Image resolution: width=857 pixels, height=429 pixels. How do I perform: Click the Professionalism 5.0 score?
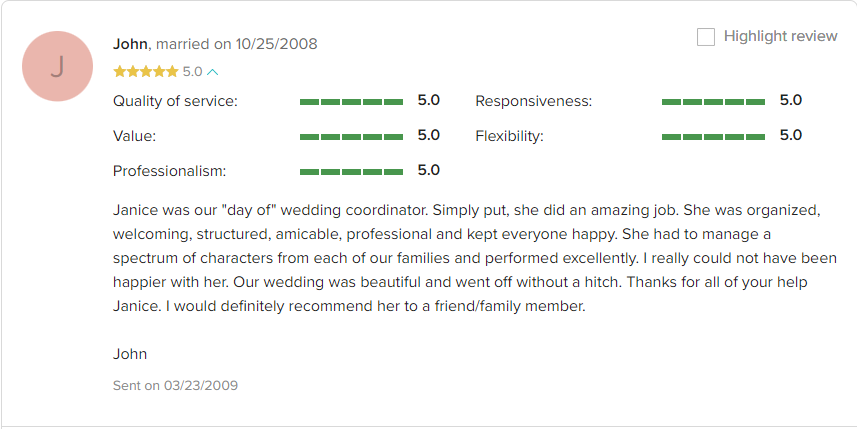click(428, 171)
